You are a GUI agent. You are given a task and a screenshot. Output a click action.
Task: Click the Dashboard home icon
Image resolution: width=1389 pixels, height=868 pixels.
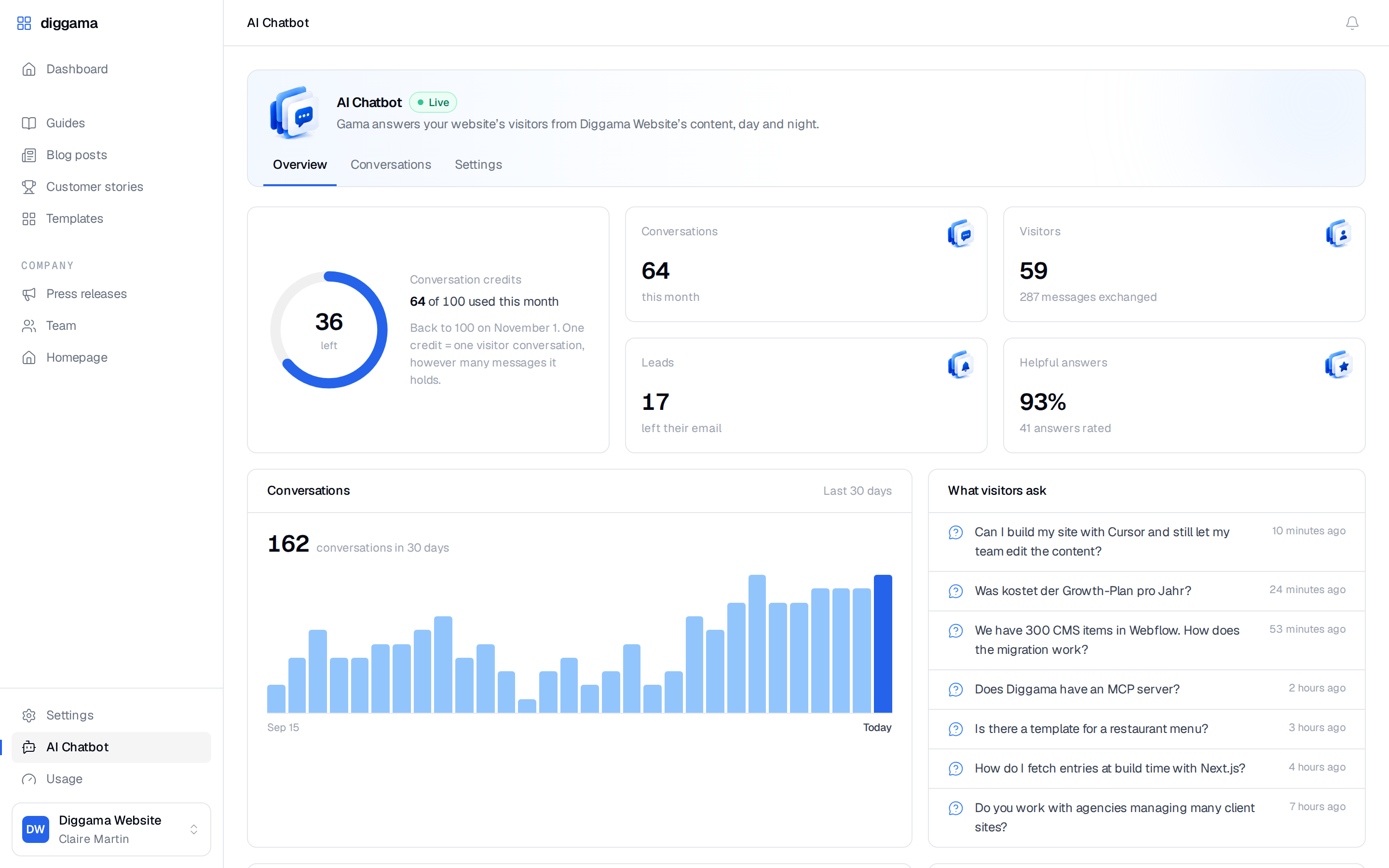click(29, 69)
